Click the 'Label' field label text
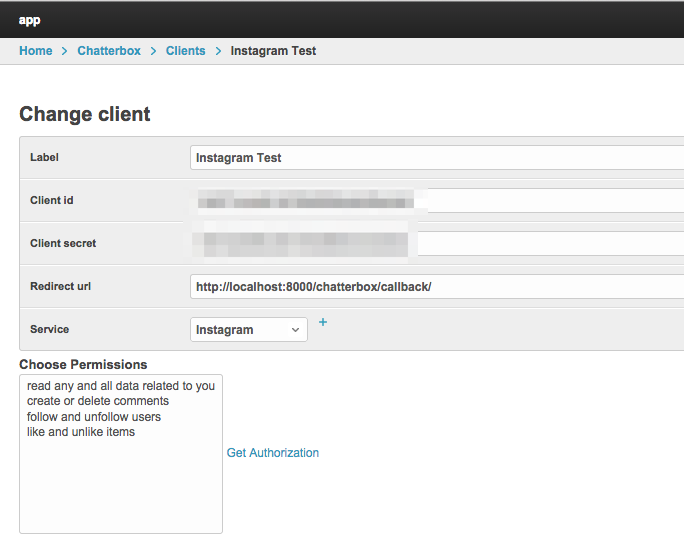Image resolution: width=684 pixels, height=551 pixels. point(45,158)
